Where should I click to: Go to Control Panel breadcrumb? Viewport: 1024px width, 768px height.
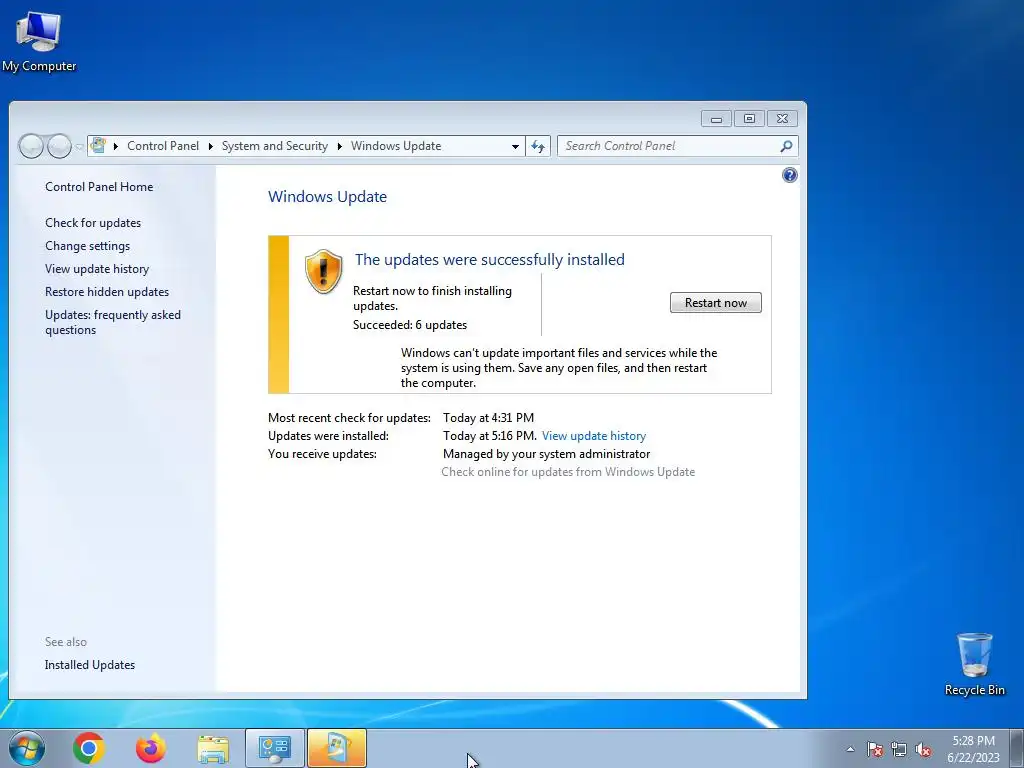coord(163,146)
